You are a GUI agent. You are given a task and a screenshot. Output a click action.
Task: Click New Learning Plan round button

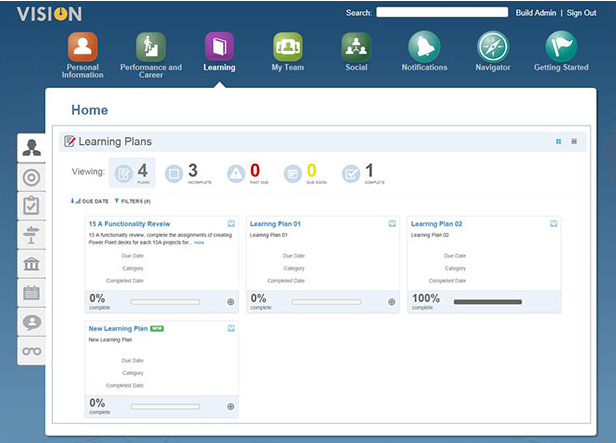pyautogui.click(x=231, y=406)
